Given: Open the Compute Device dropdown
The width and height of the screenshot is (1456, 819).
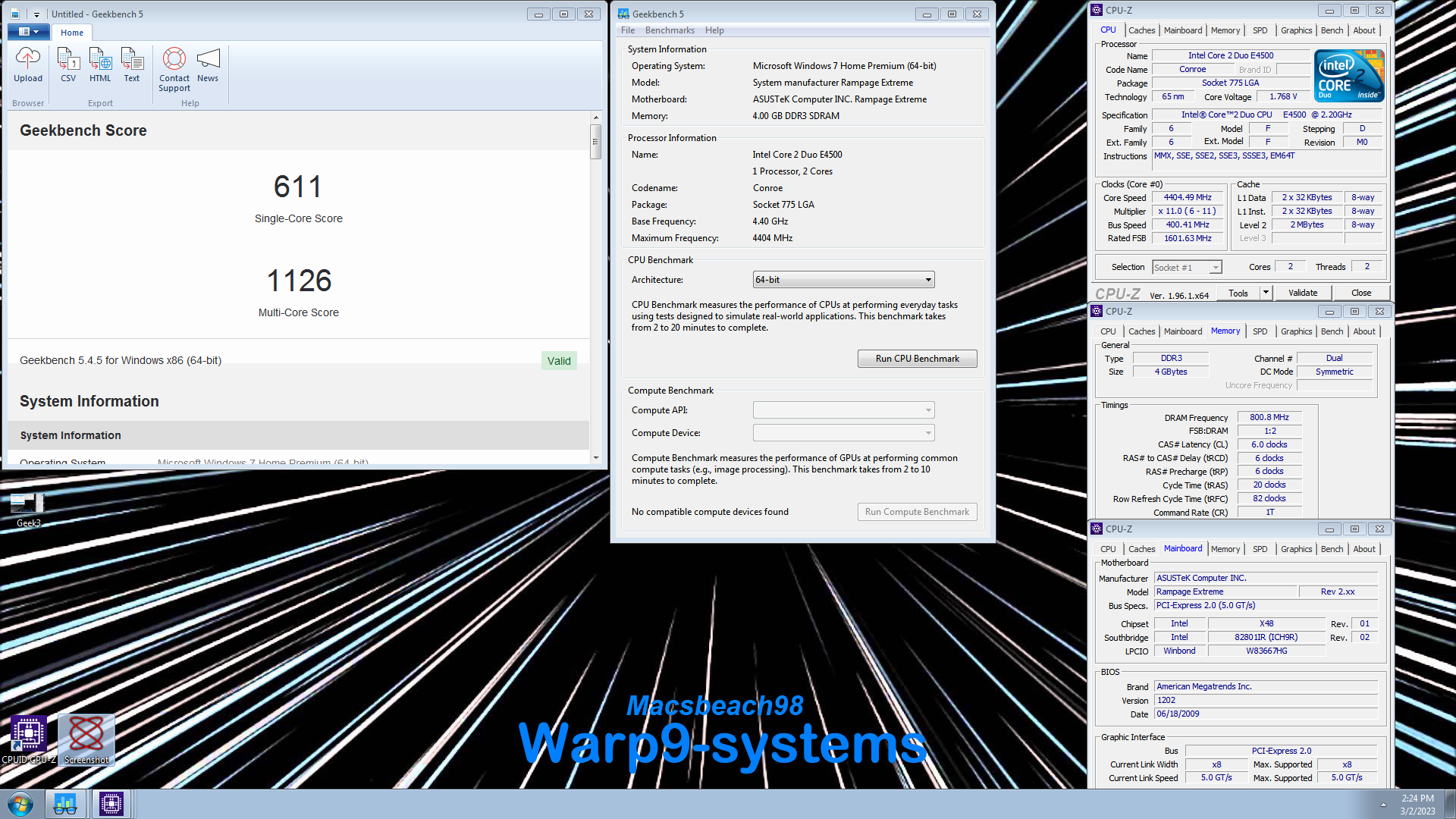Looking at the screenshot, I should (x=843, y=433).
